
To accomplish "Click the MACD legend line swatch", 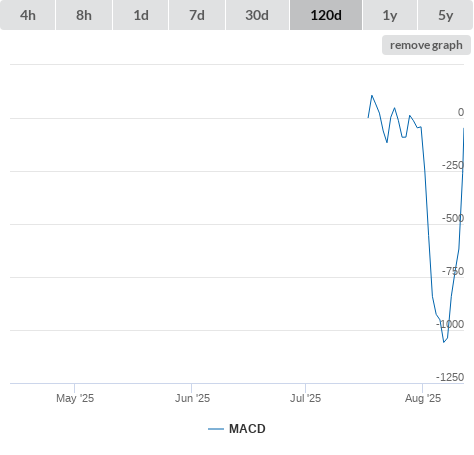I will 216,429.
